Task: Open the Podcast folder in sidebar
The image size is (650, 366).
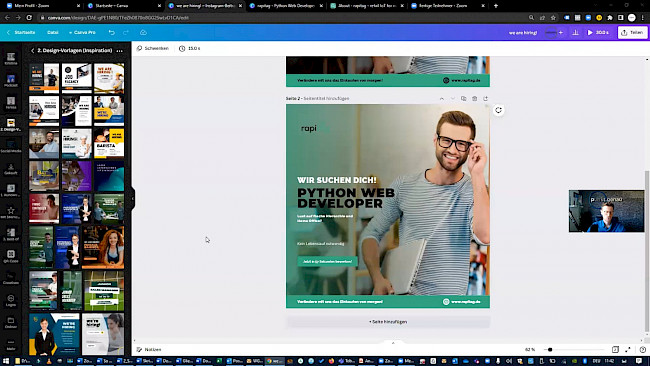Action: [11, 80]
